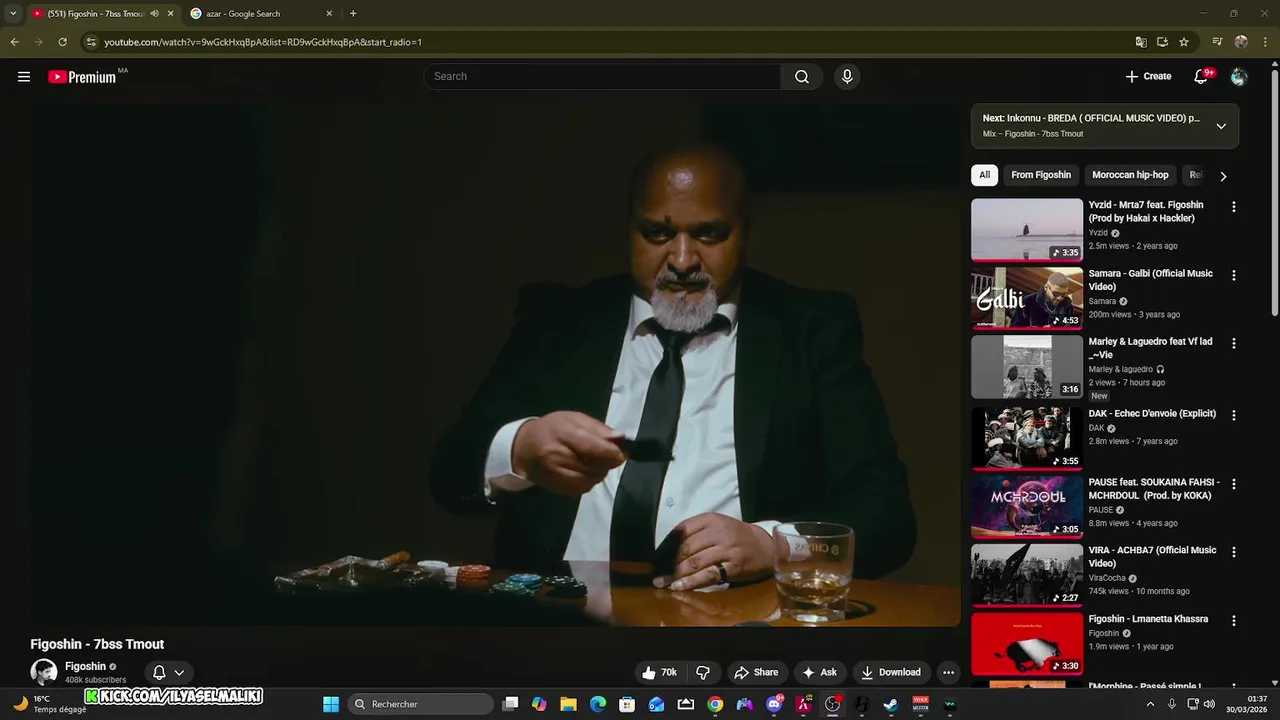Open options menu for VIRA - ACHBA7 video

[x=1233, y=552]
